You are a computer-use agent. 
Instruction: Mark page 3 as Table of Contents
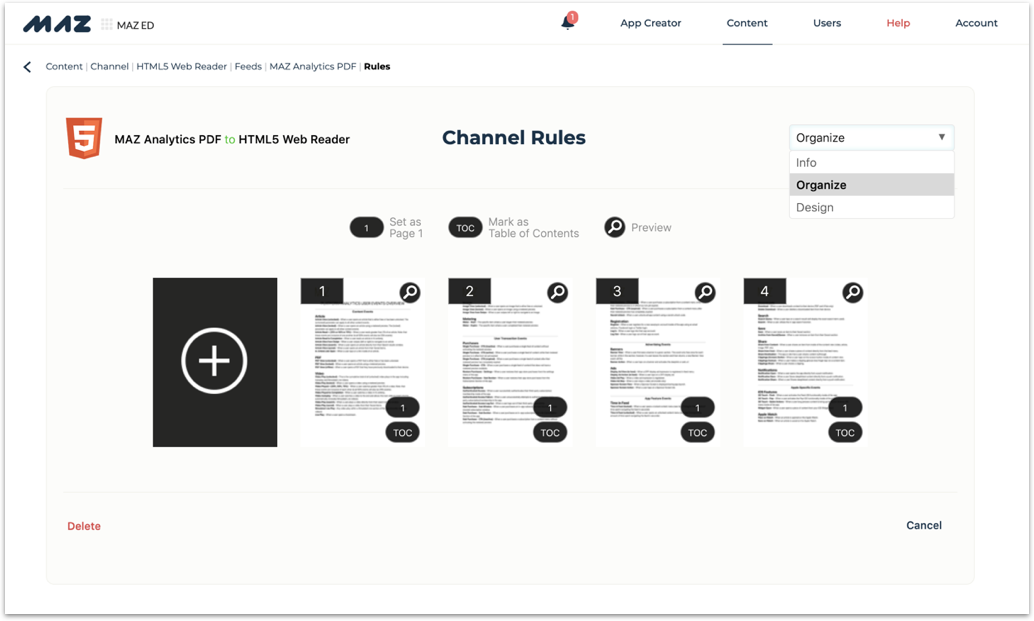point(698,433)
